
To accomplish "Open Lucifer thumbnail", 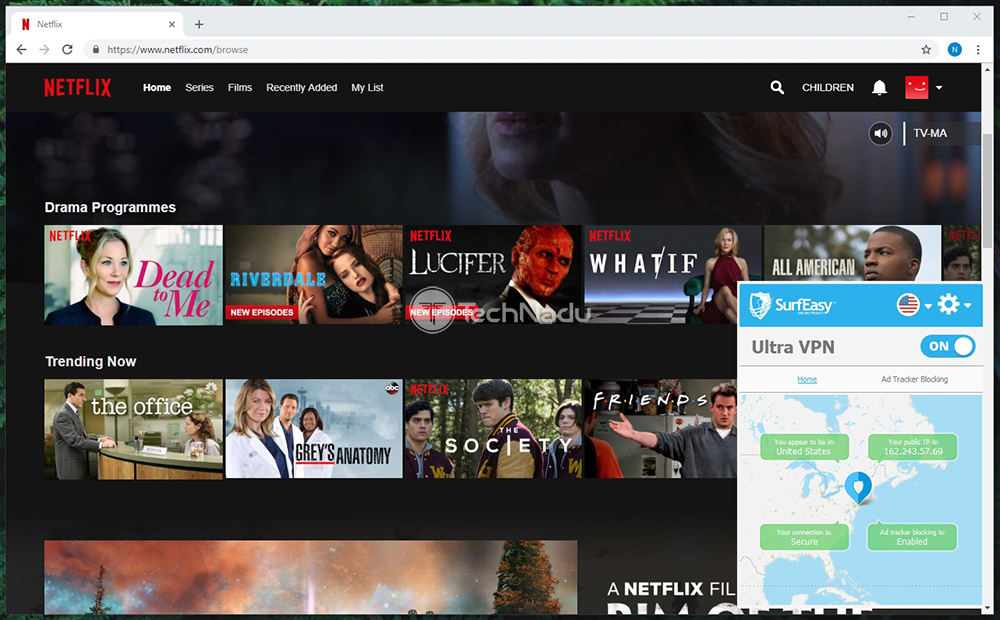I will 493,275.
